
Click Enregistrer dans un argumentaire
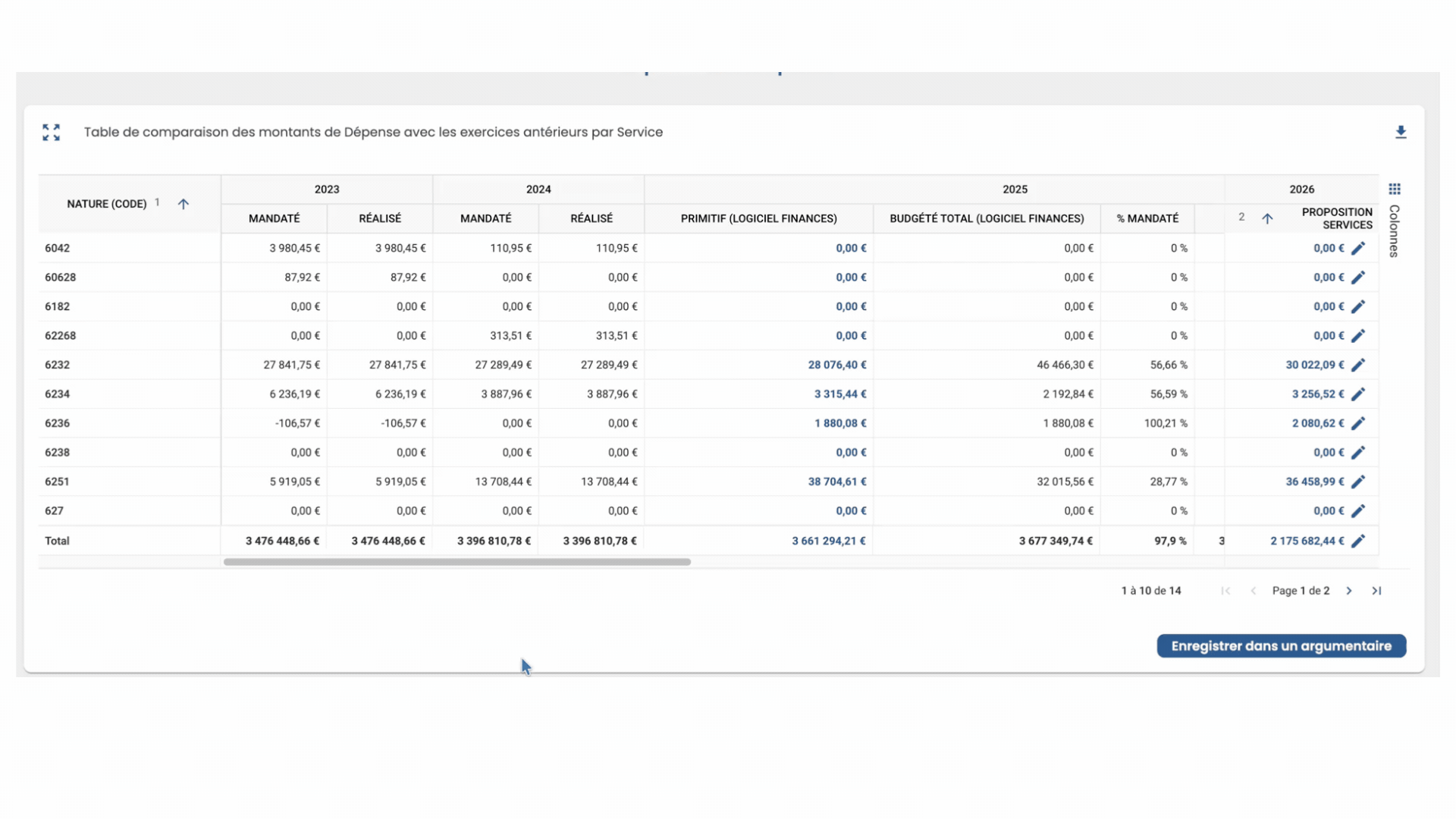point(1281,646)
